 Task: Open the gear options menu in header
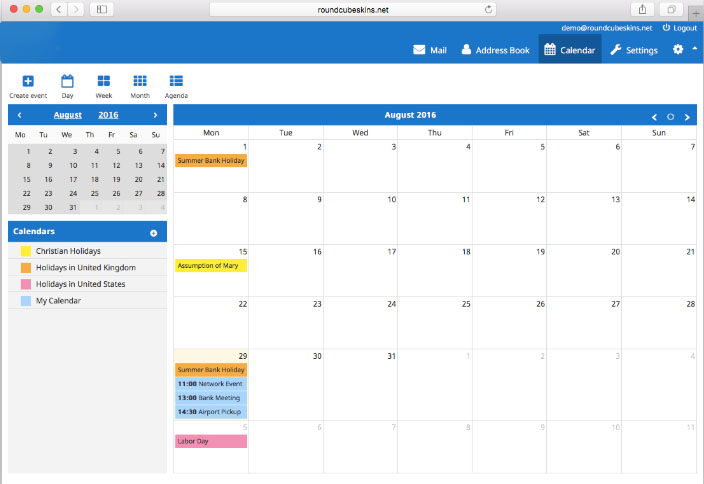click(678, 50)
